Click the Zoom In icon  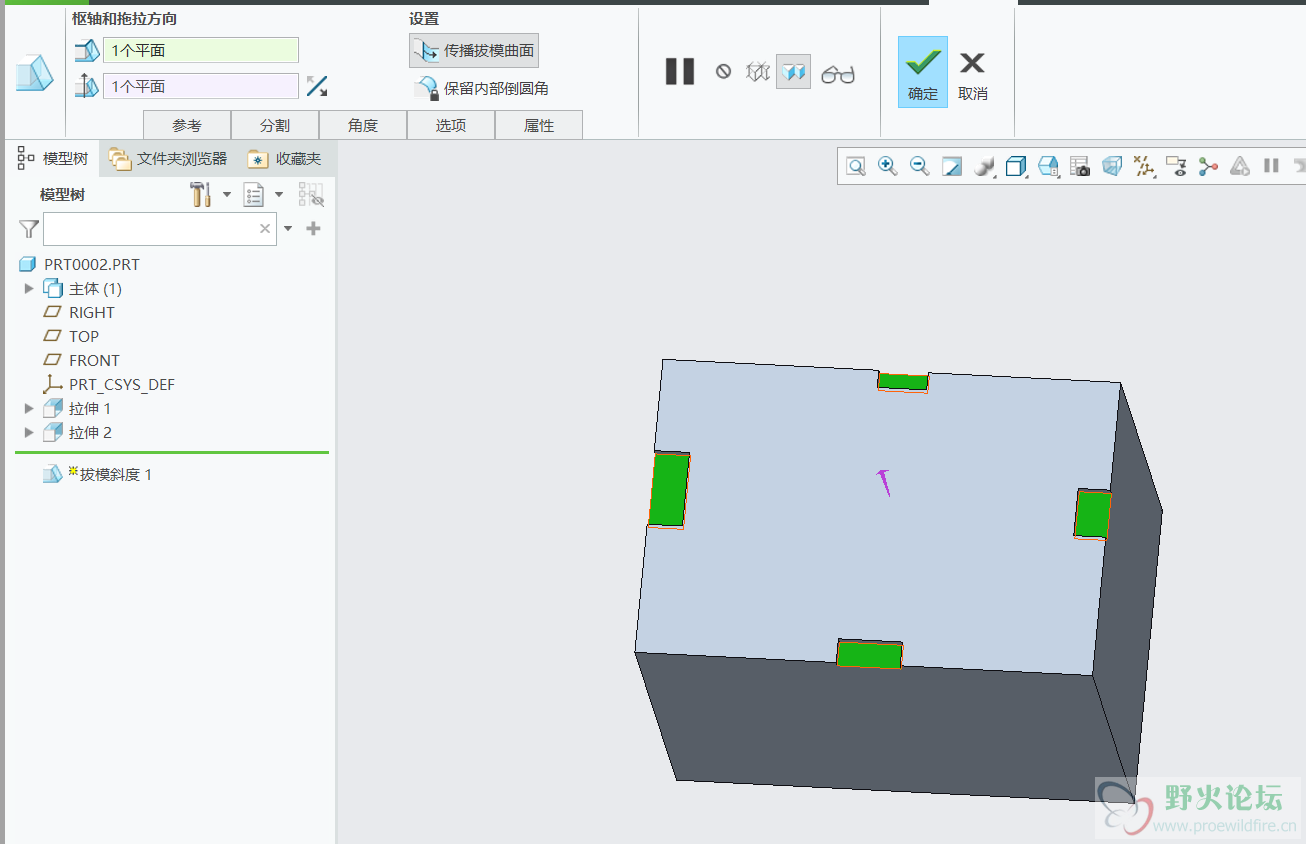point(887,166)
